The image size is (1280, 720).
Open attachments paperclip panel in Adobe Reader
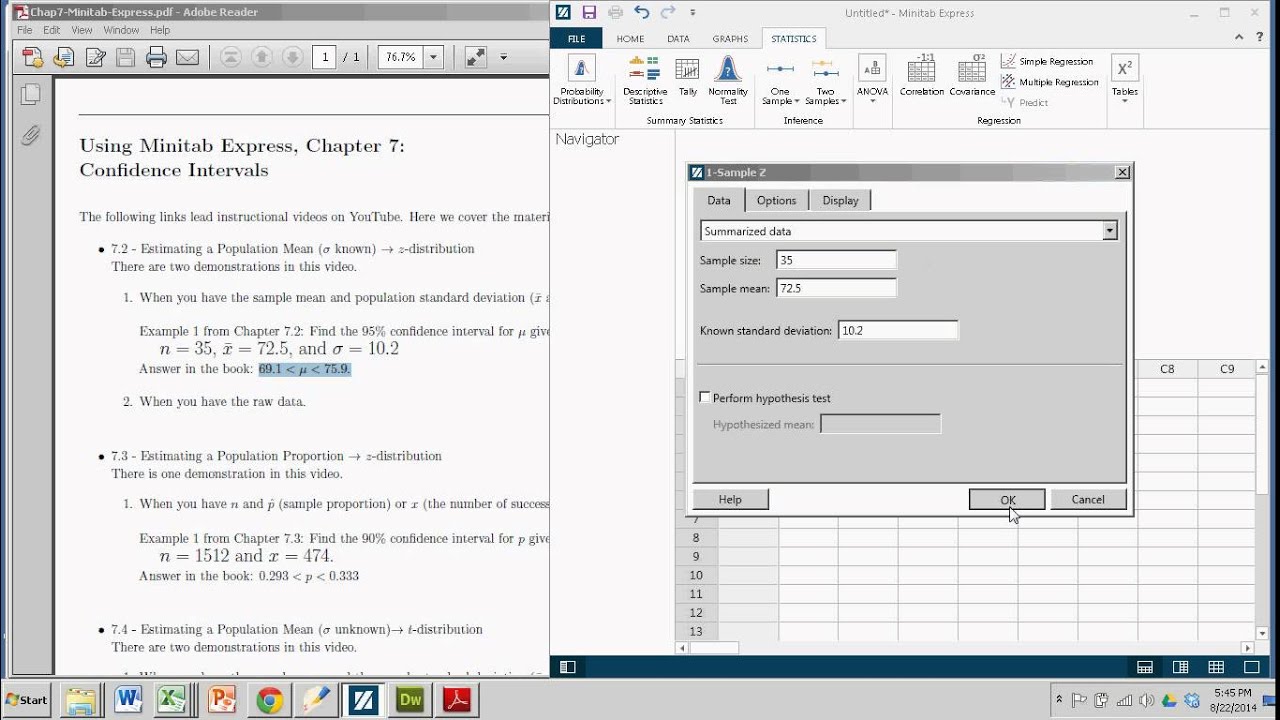31,134
